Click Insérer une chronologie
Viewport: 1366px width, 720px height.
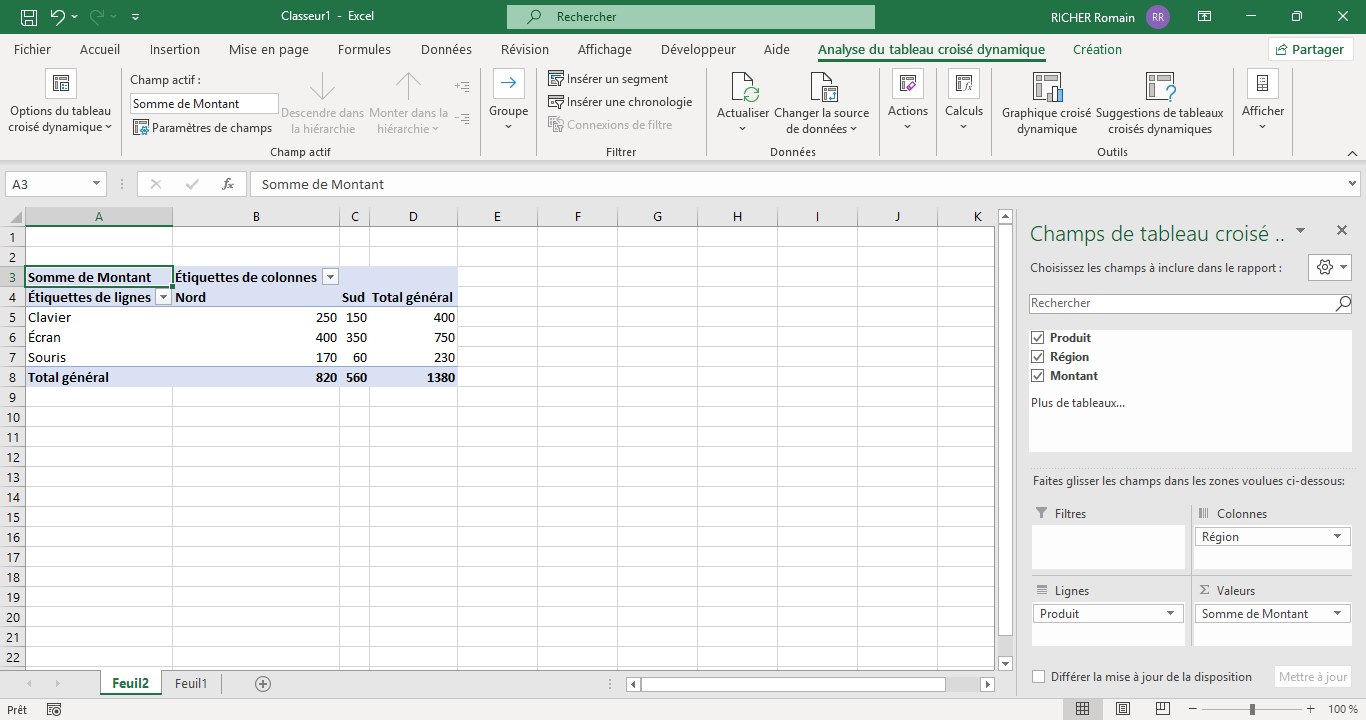point(620,102)
